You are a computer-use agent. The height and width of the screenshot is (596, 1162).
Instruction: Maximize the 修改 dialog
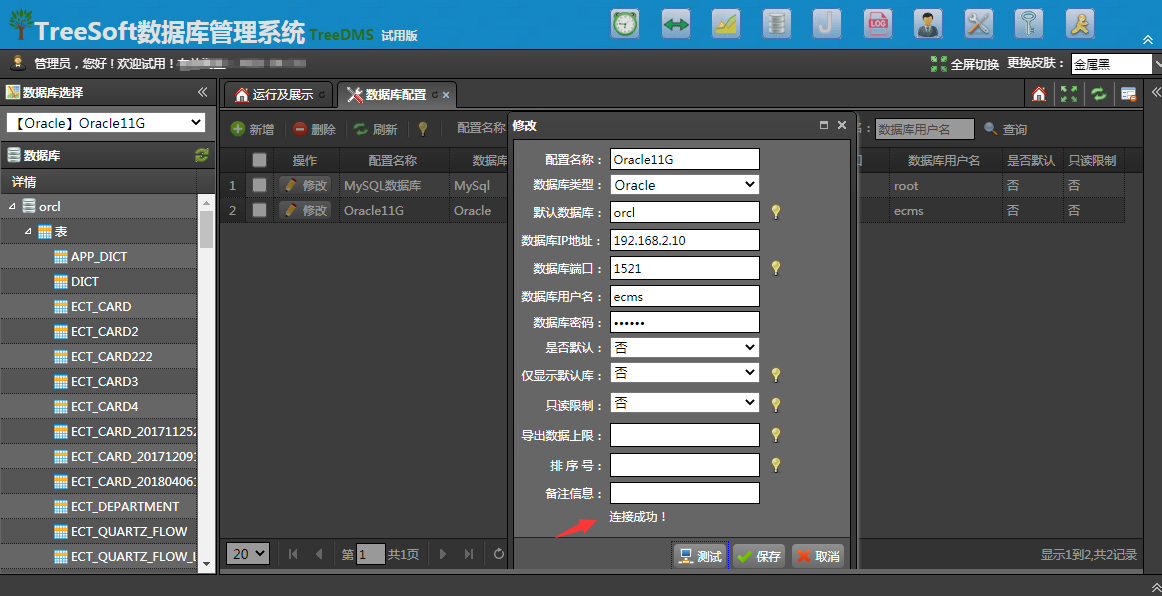click(824, 125)
